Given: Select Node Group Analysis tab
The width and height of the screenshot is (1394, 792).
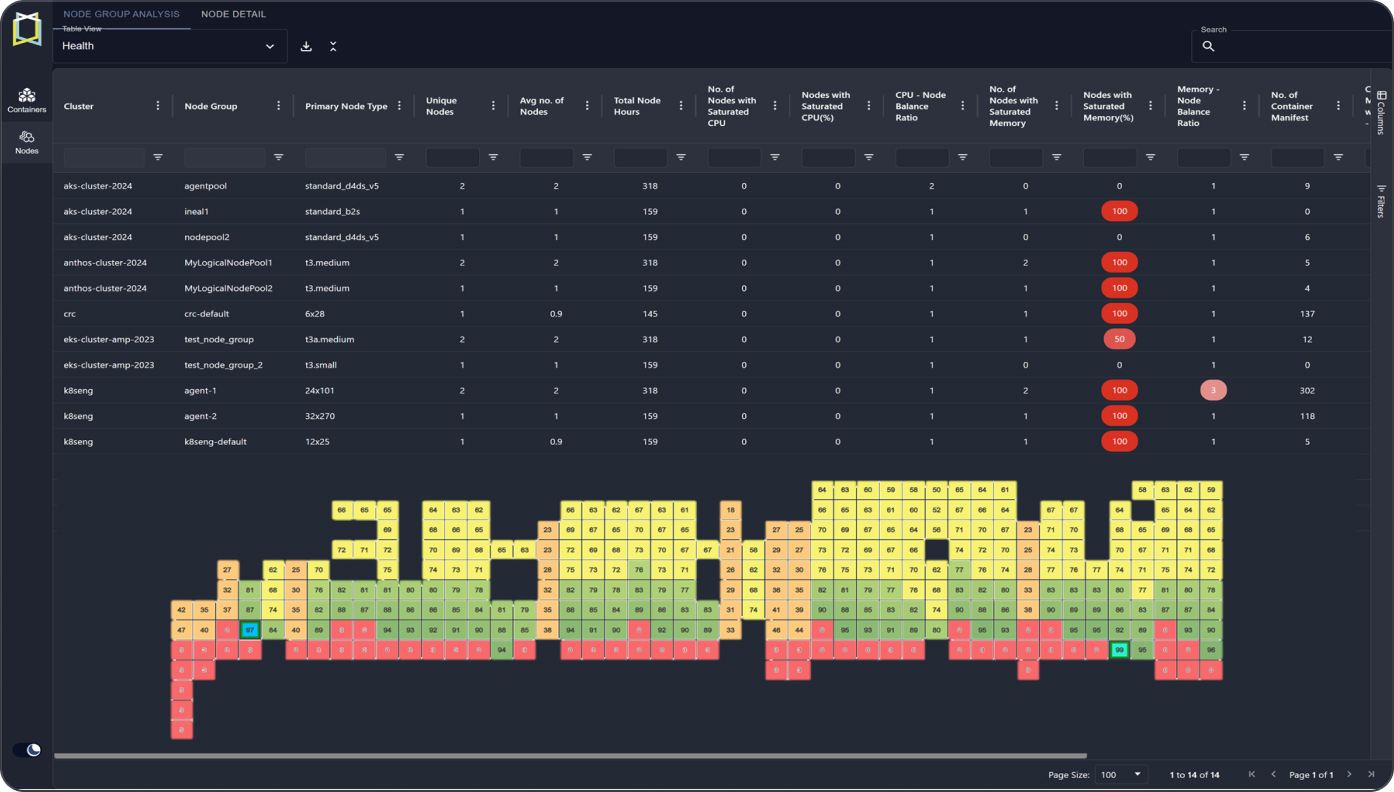Looking at the screenshot, I should click(x=121, y=14).
